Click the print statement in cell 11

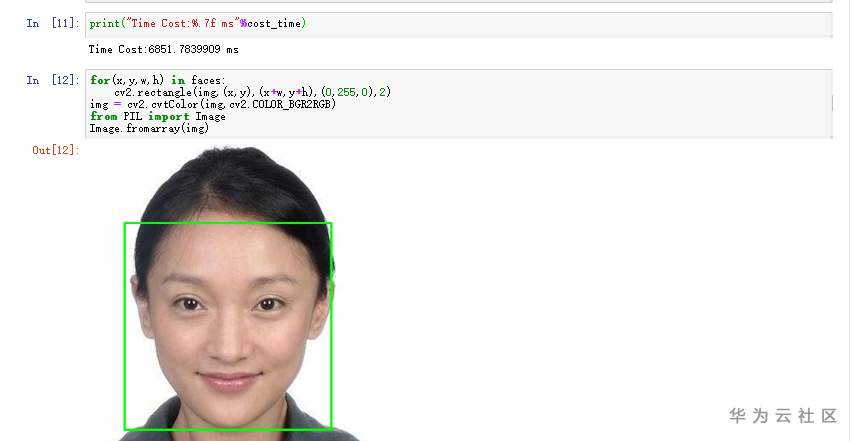198,23
